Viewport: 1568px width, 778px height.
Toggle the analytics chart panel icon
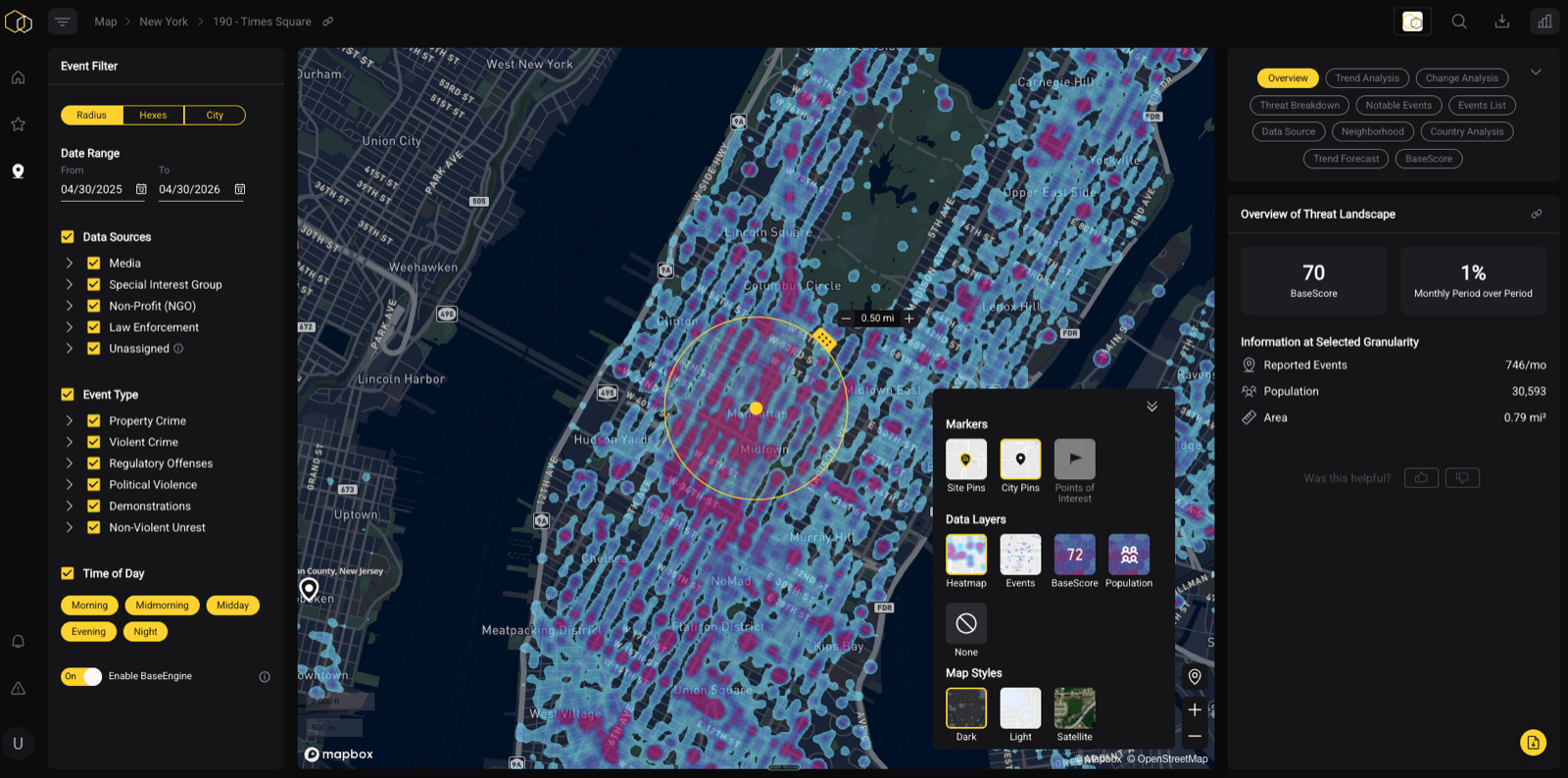(x=1544, y=22)
